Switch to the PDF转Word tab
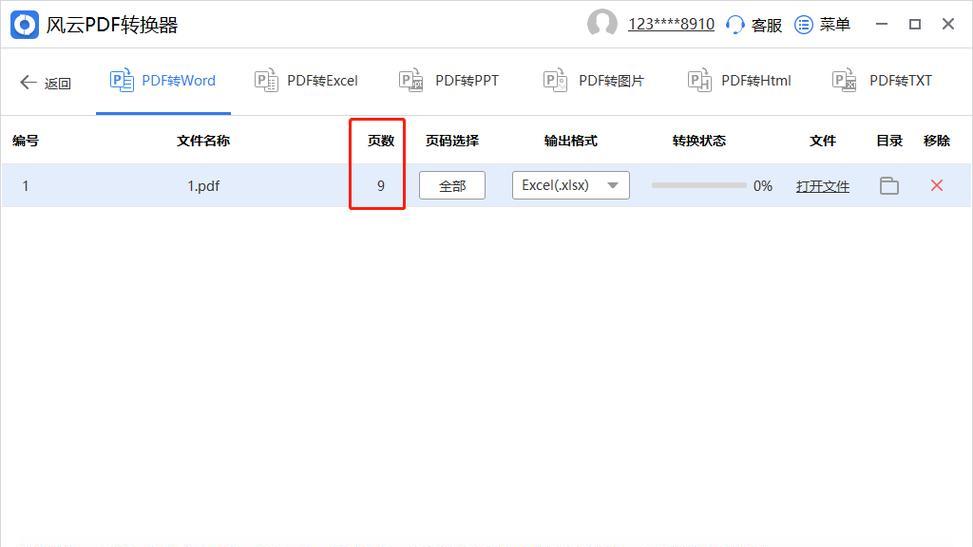The image size is (973, 547). pyautogui.click(x=163, y=81)
